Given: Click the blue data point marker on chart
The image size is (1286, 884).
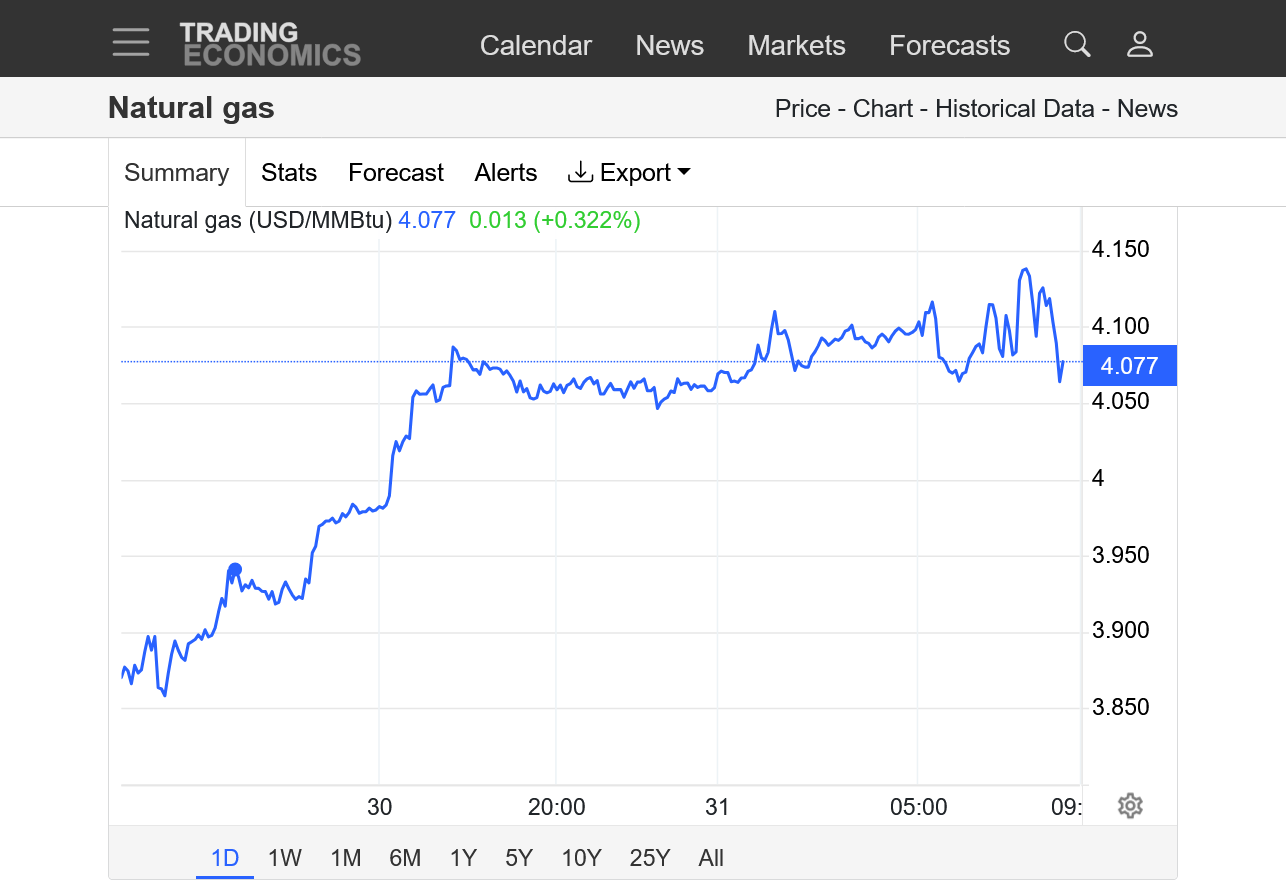Looking at the screenshot, I should tap(235, 569).
